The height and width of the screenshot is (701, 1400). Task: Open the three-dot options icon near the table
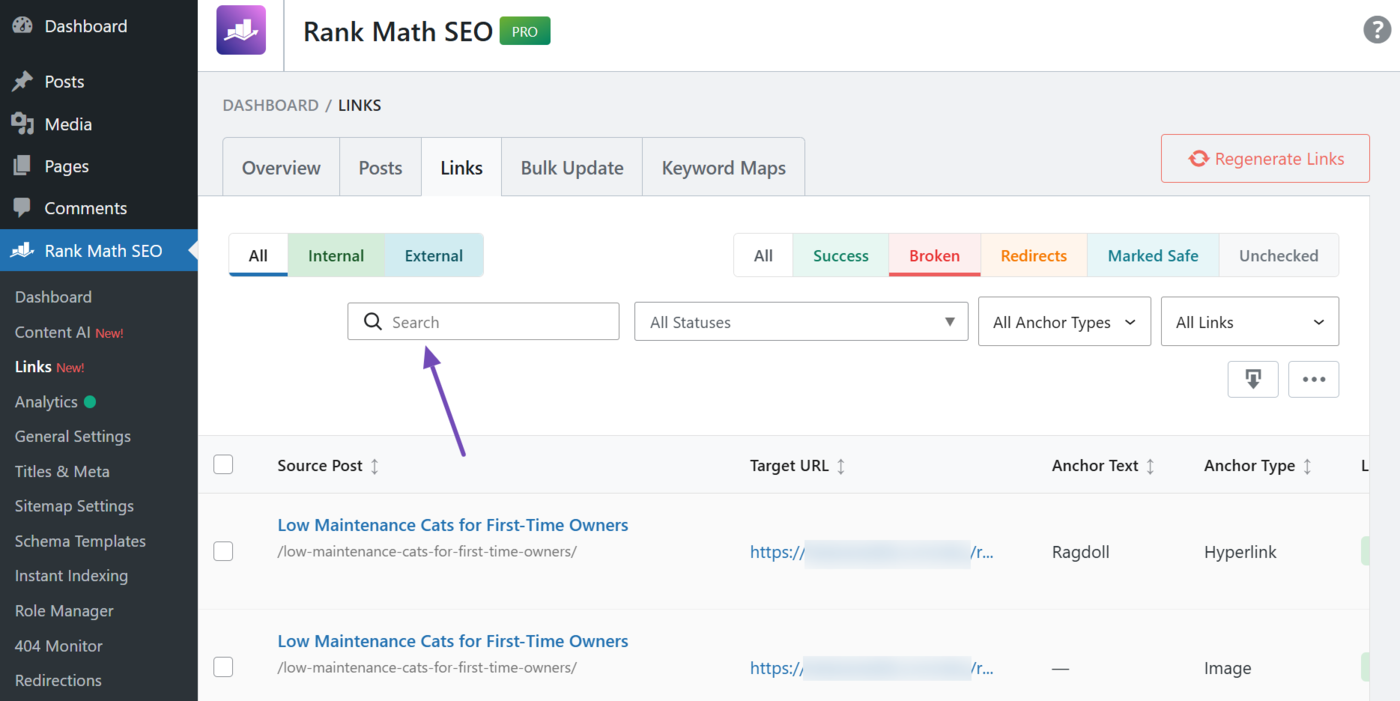pyautogui.click(x=1313, y=379)
